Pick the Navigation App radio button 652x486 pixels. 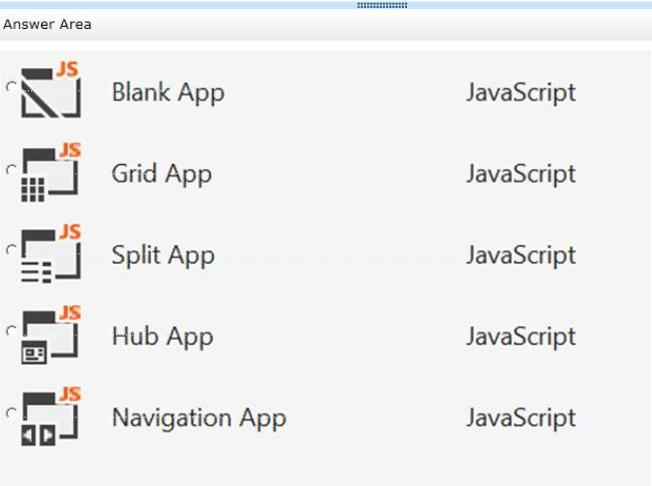tap(11, 413)
